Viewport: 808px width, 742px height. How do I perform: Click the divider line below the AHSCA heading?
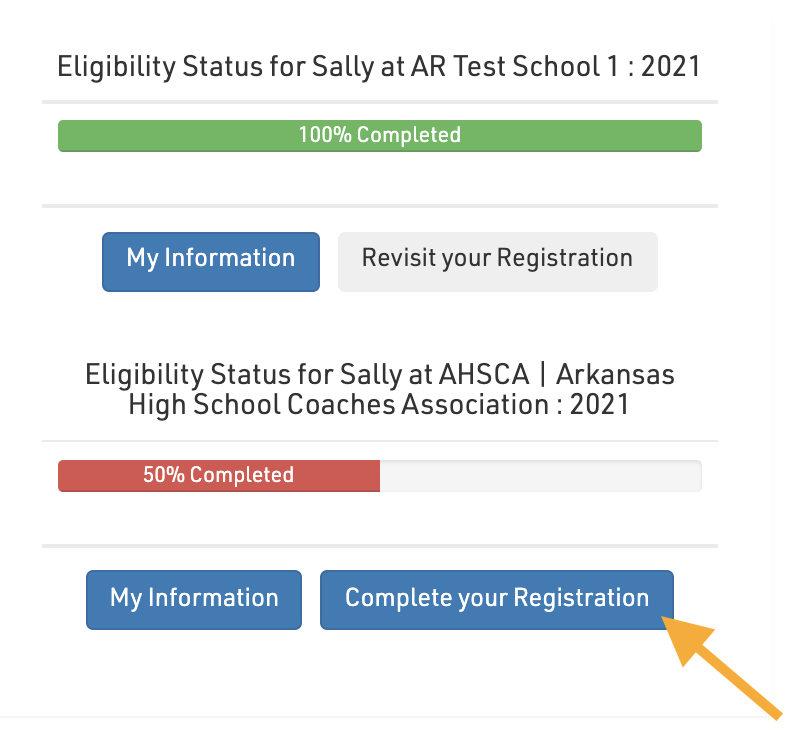(379, 441)
